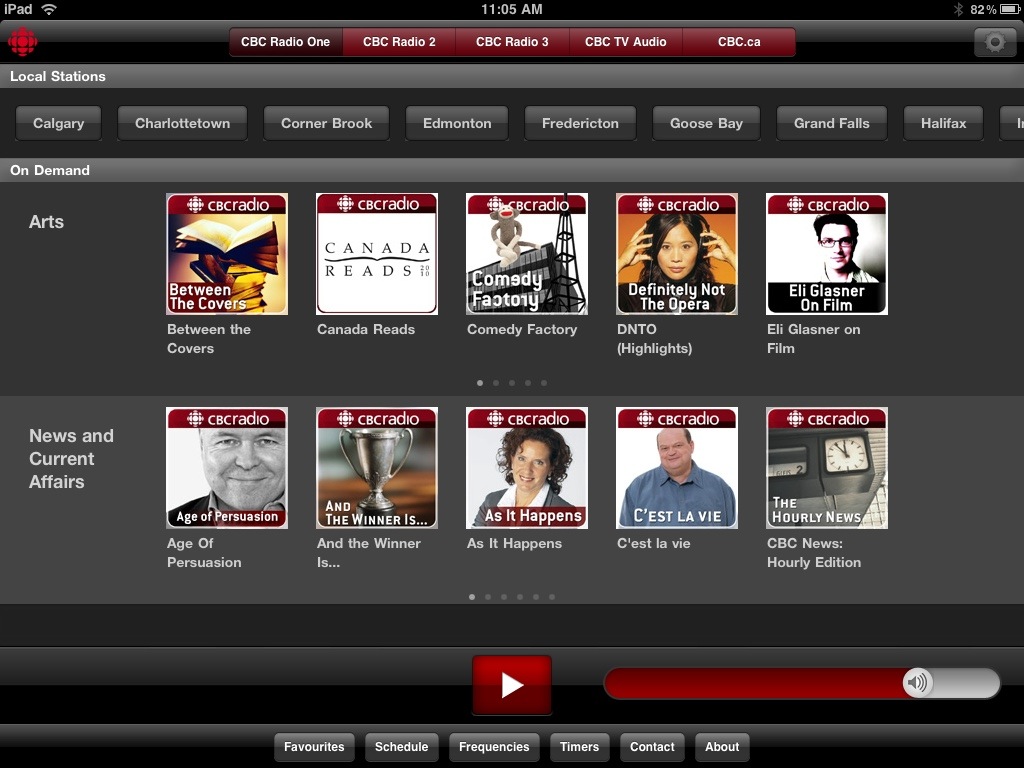Image resolution: width=1024 pixels, height=768 pixels.
Task: Click the Arts category label
Action: click(46, 222)
